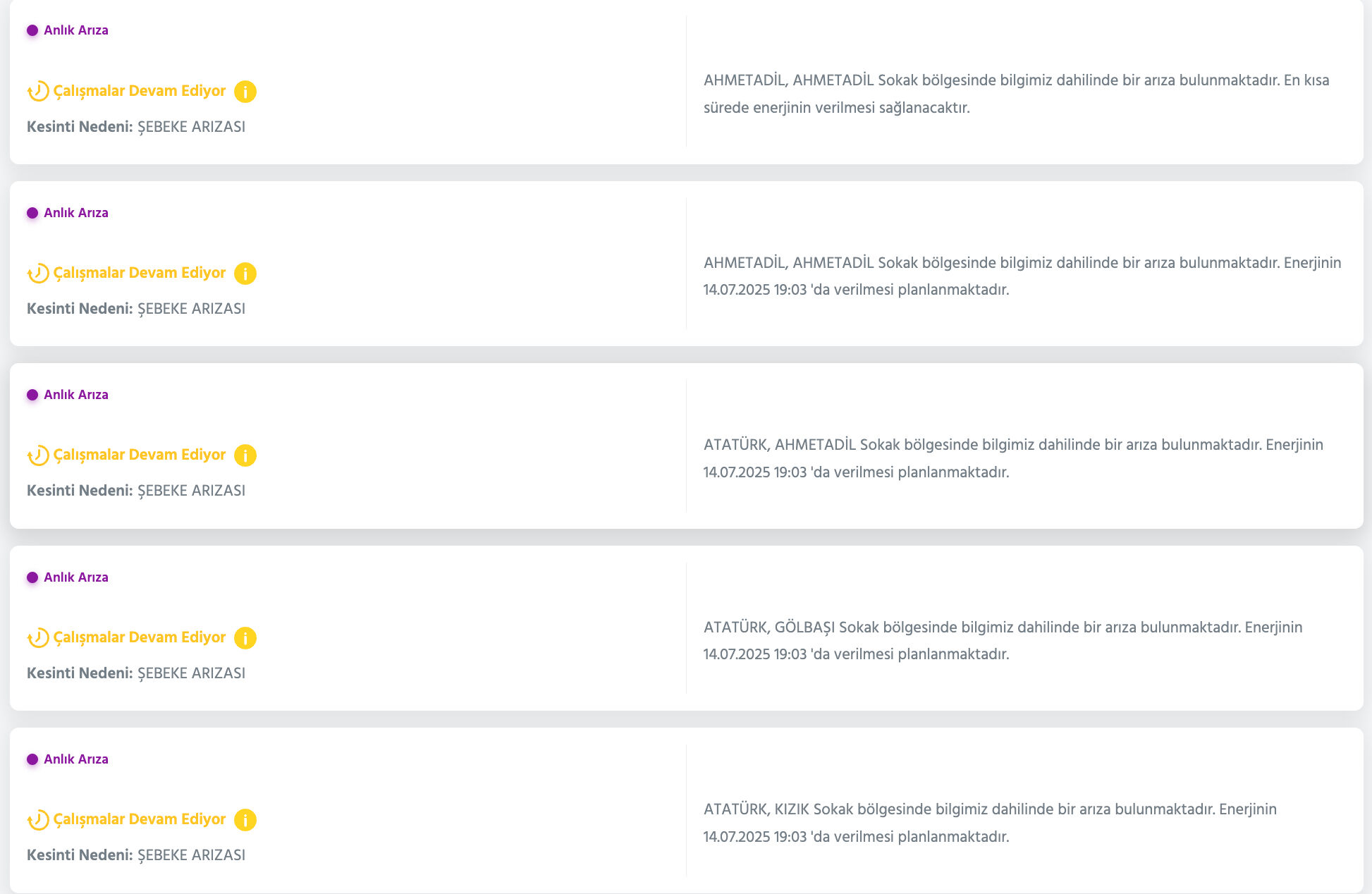Screen dimensions: 1372x894
Task: Open info icon for the KIZIK Sokak outage
Action: tap(245, 820)
